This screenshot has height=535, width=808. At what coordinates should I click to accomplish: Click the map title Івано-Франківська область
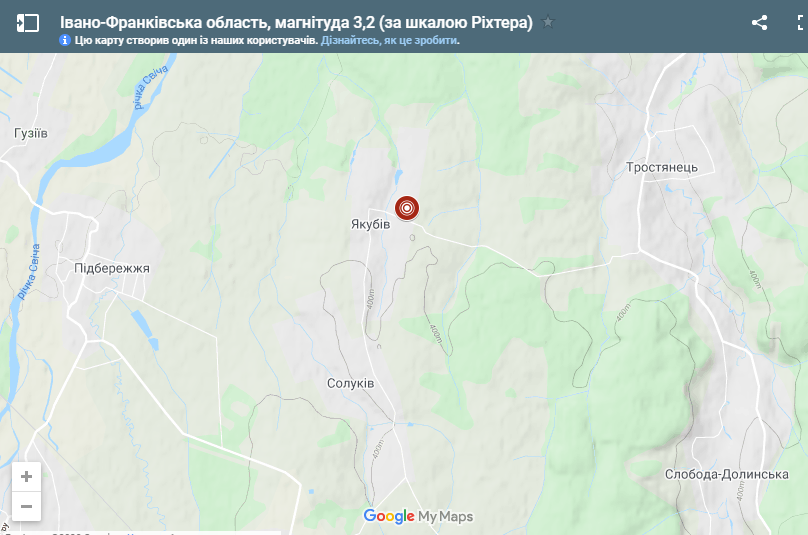click(296, 23)
